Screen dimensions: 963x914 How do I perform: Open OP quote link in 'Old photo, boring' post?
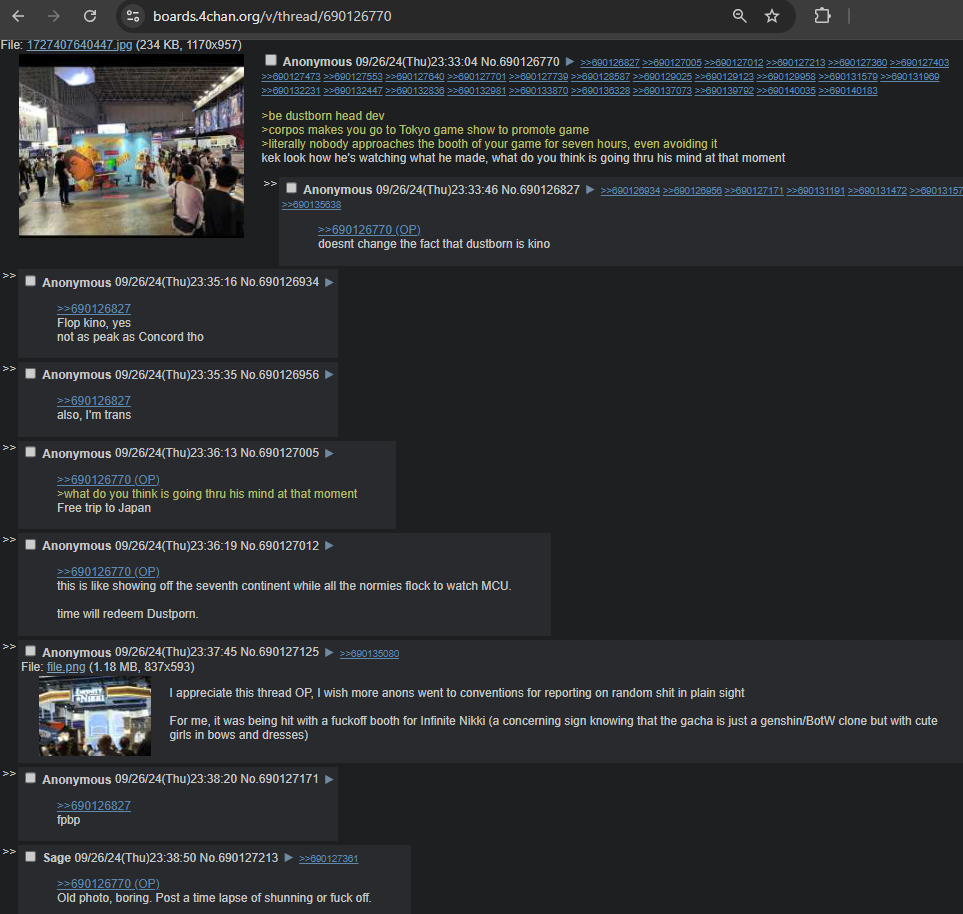108,884
